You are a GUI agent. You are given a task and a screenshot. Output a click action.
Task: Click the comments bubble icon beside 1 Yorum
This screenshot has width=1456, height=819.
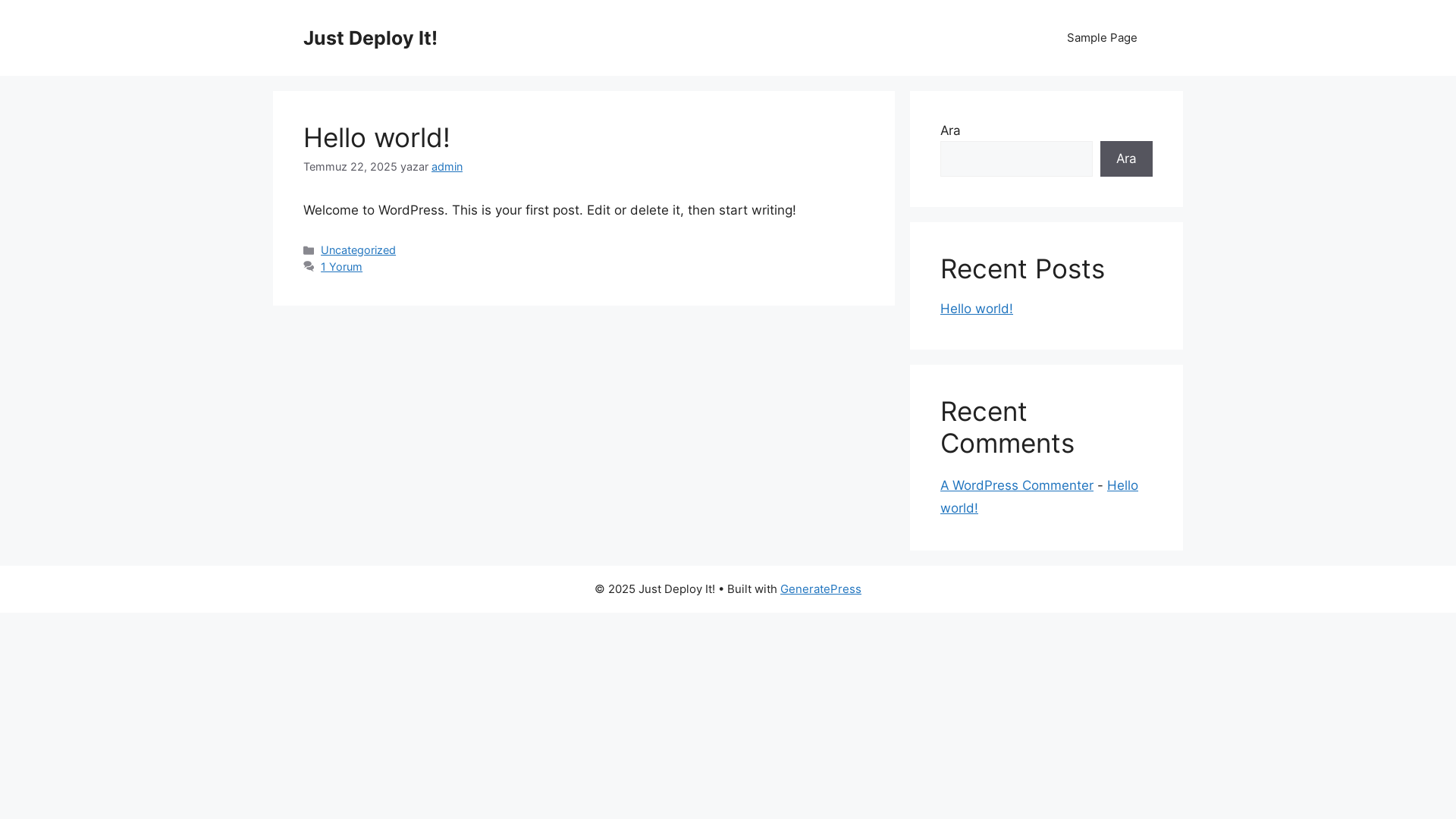pos(309,267)
